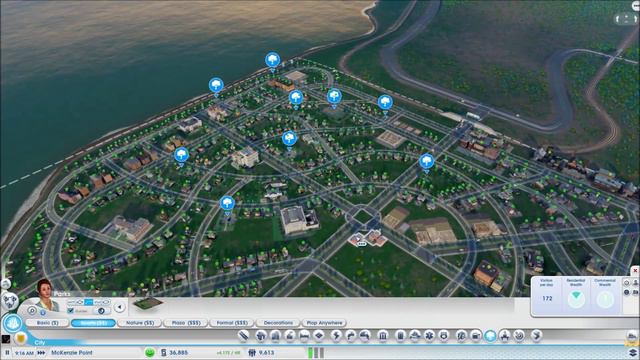
Task: Open the Health star-of-life icon
Action: [x=429, y=336]
